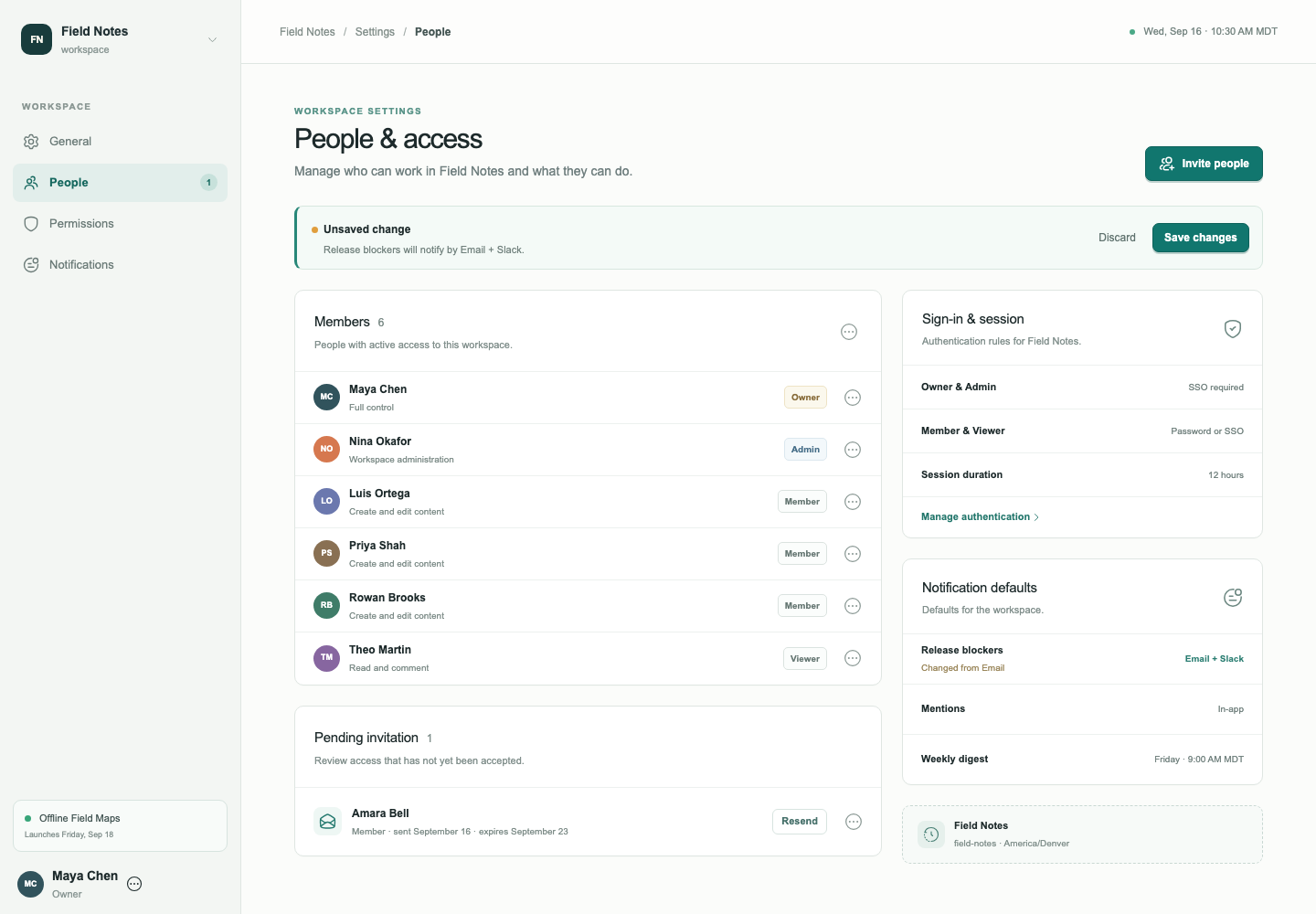Click the Sign-in & session shield icon
This screenshot has width=1316, height=914.
1233,329
